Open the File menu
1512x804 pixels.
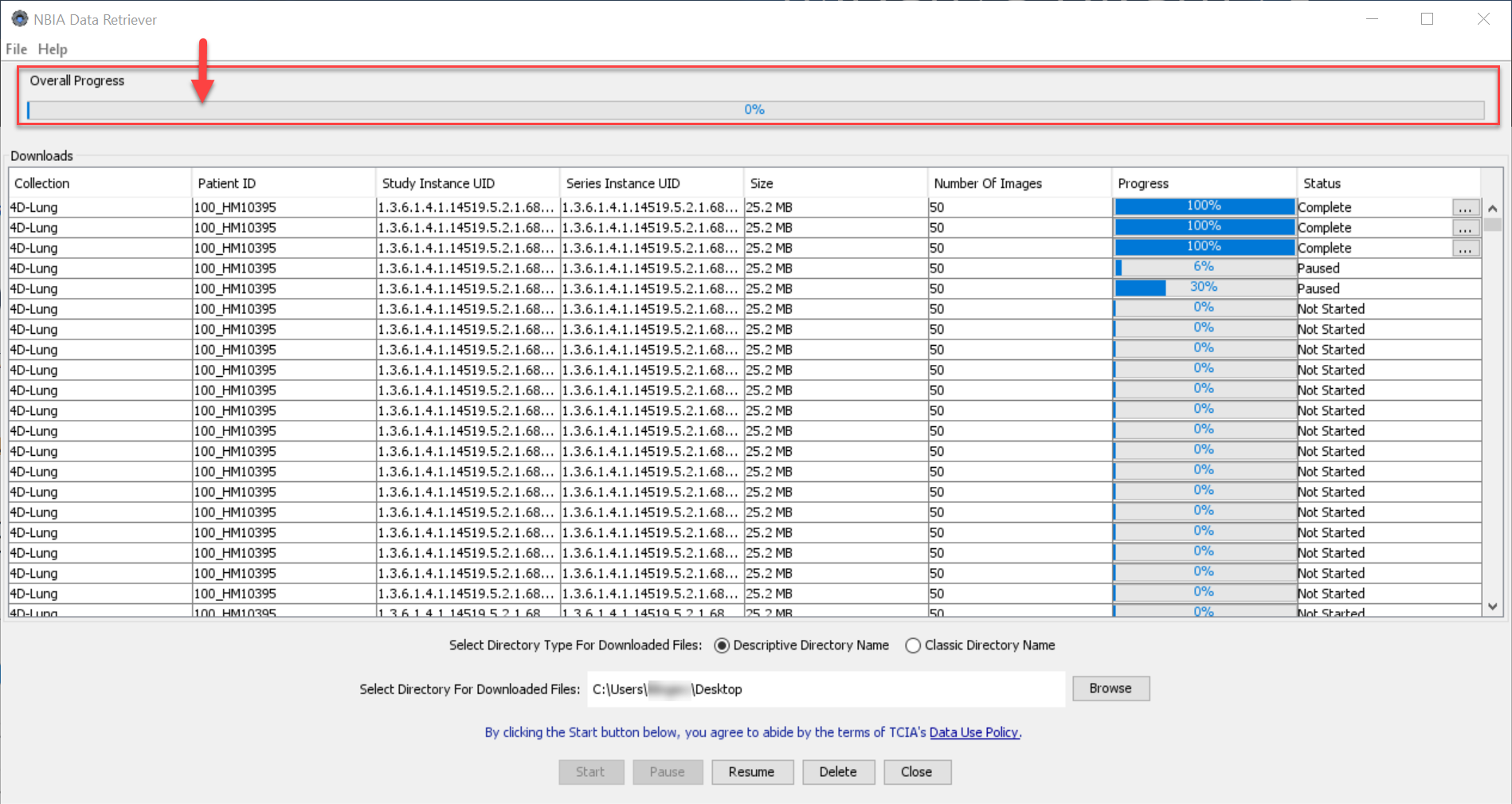pos(17,49)
